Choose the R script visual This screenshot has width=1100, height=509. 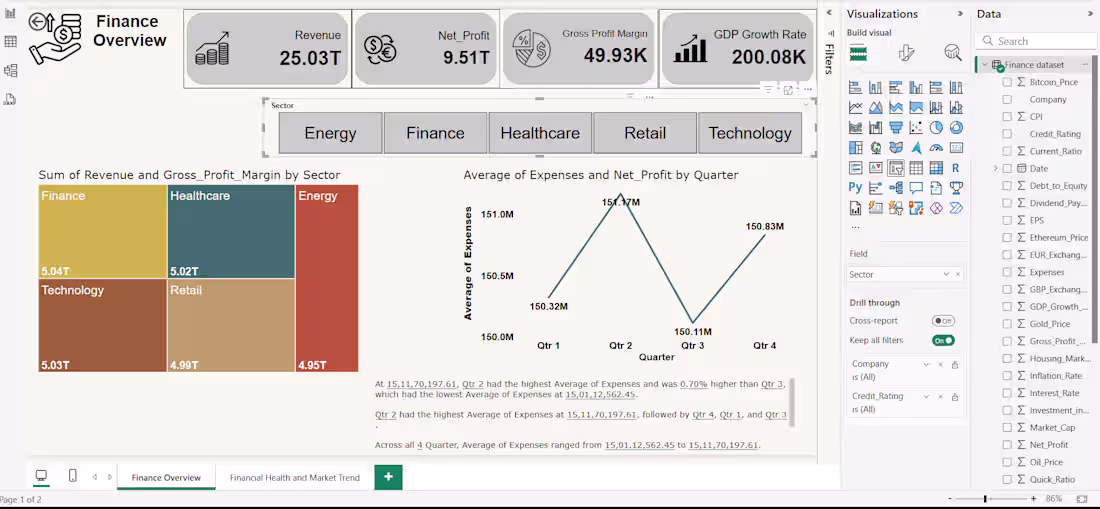tap(955, 168)
